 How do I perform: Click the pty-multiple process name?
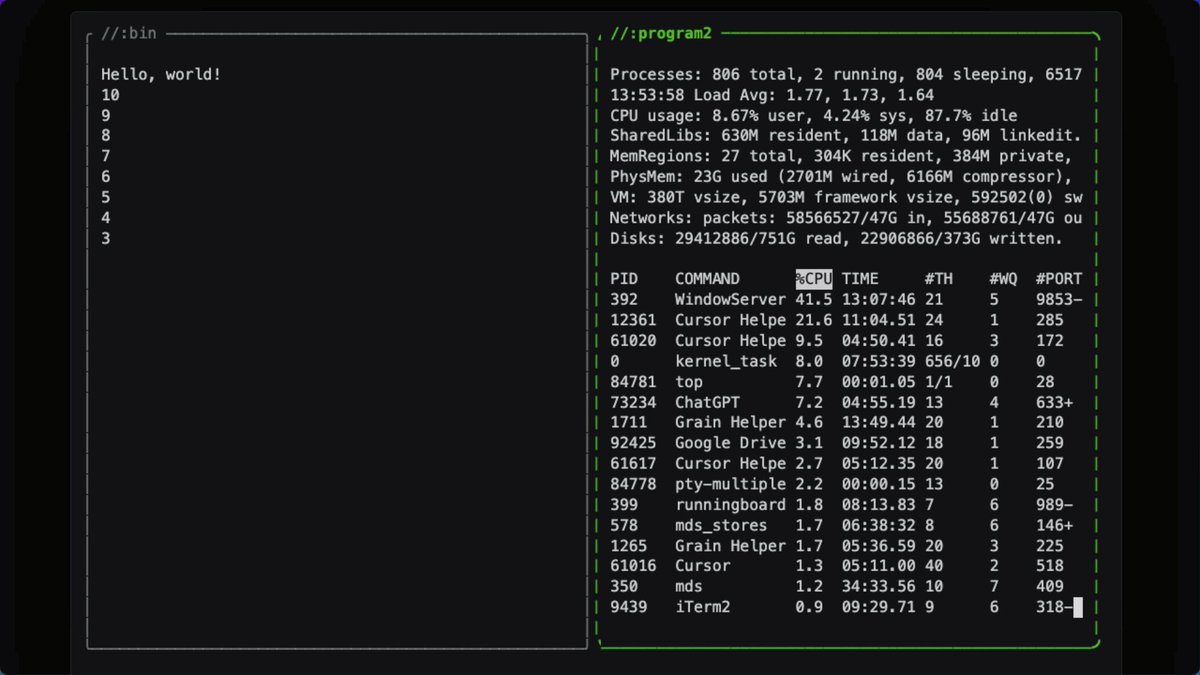(730, 484)
